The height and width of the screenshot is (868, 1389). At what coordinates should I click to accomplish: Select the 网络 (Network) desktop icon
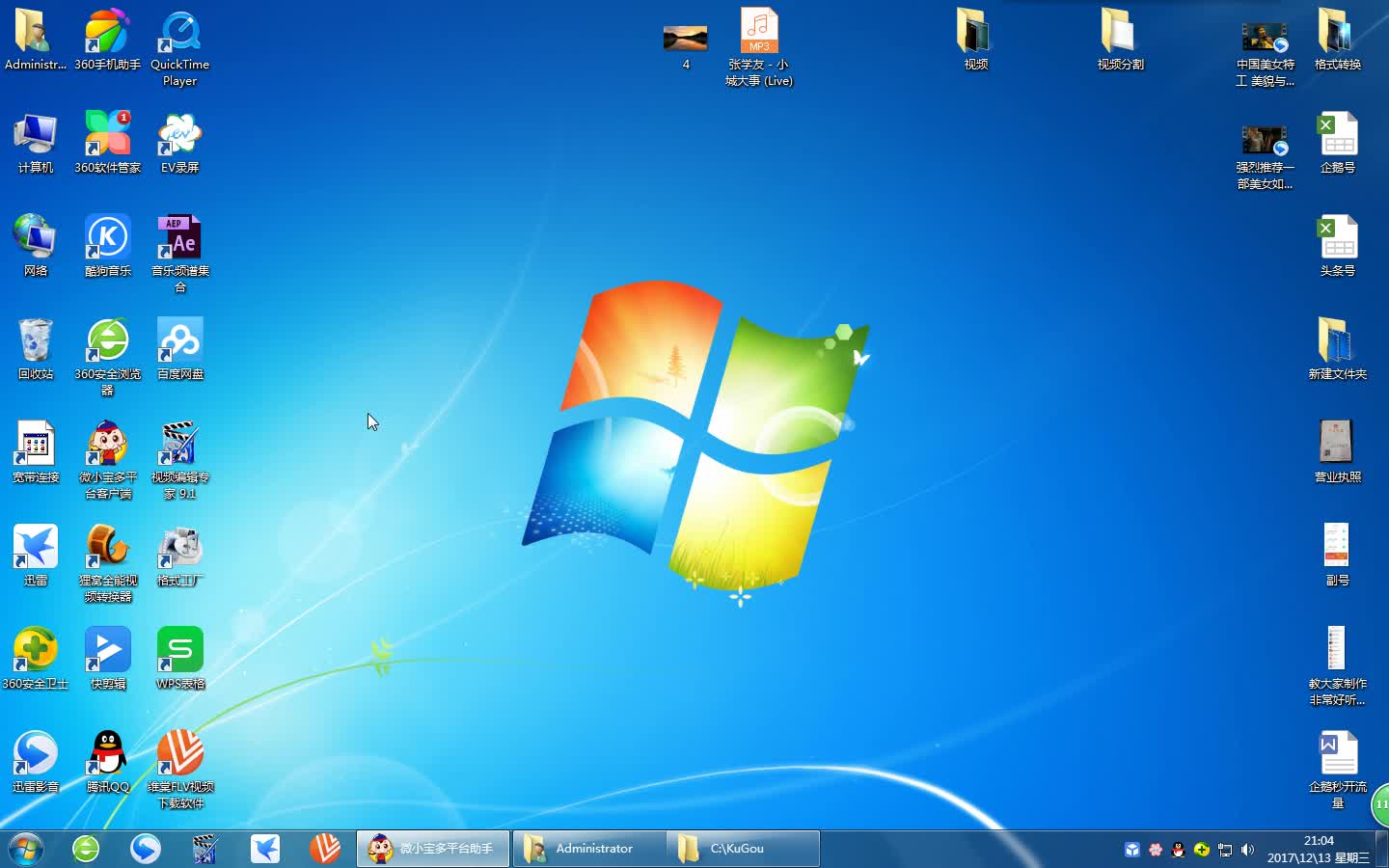[x=36, y=246]
